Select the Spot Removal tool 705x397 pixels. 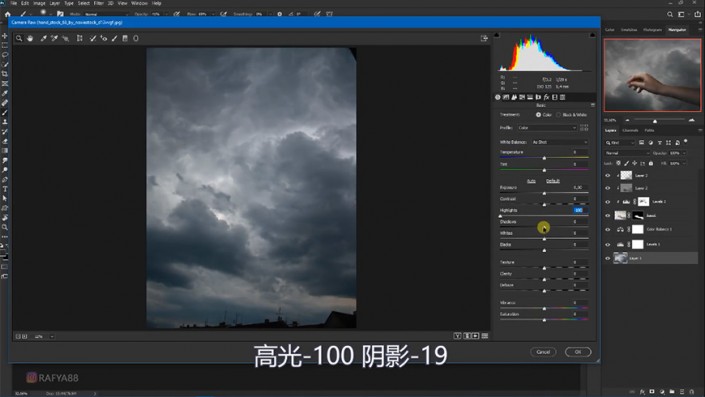click(93, 39)
